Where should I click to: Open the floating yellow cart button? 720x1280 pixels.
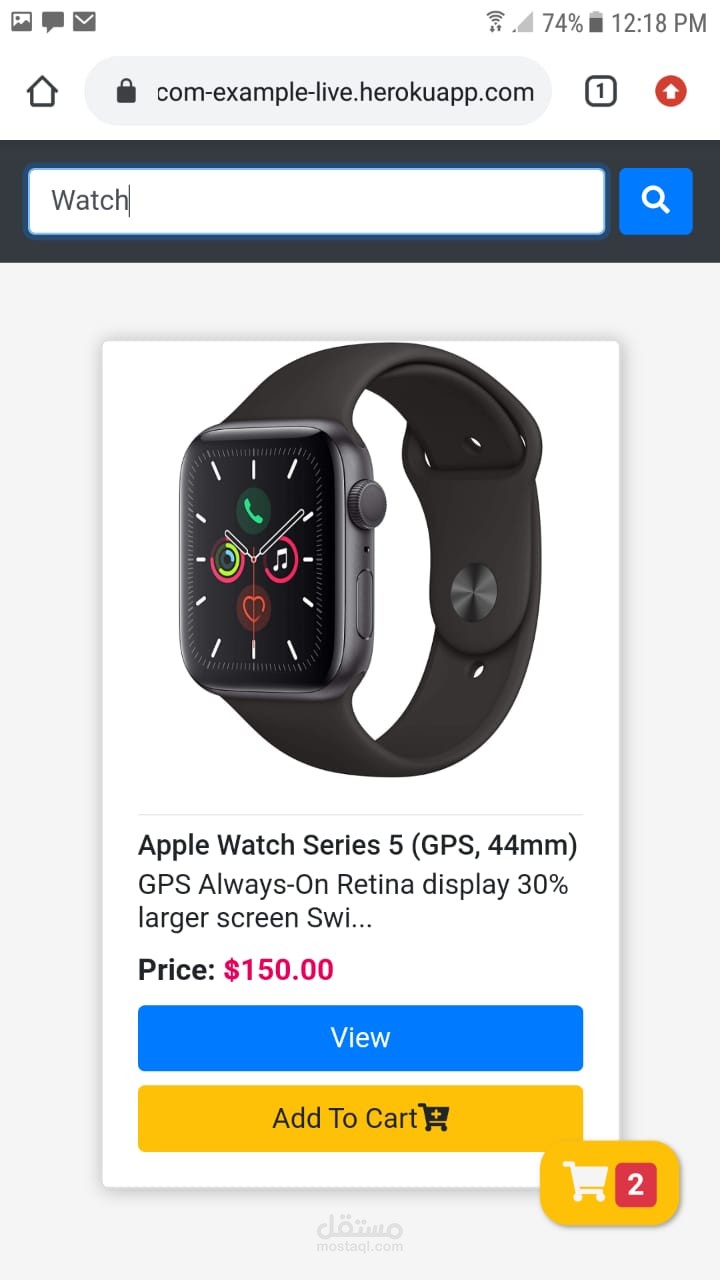[610, 1183]
